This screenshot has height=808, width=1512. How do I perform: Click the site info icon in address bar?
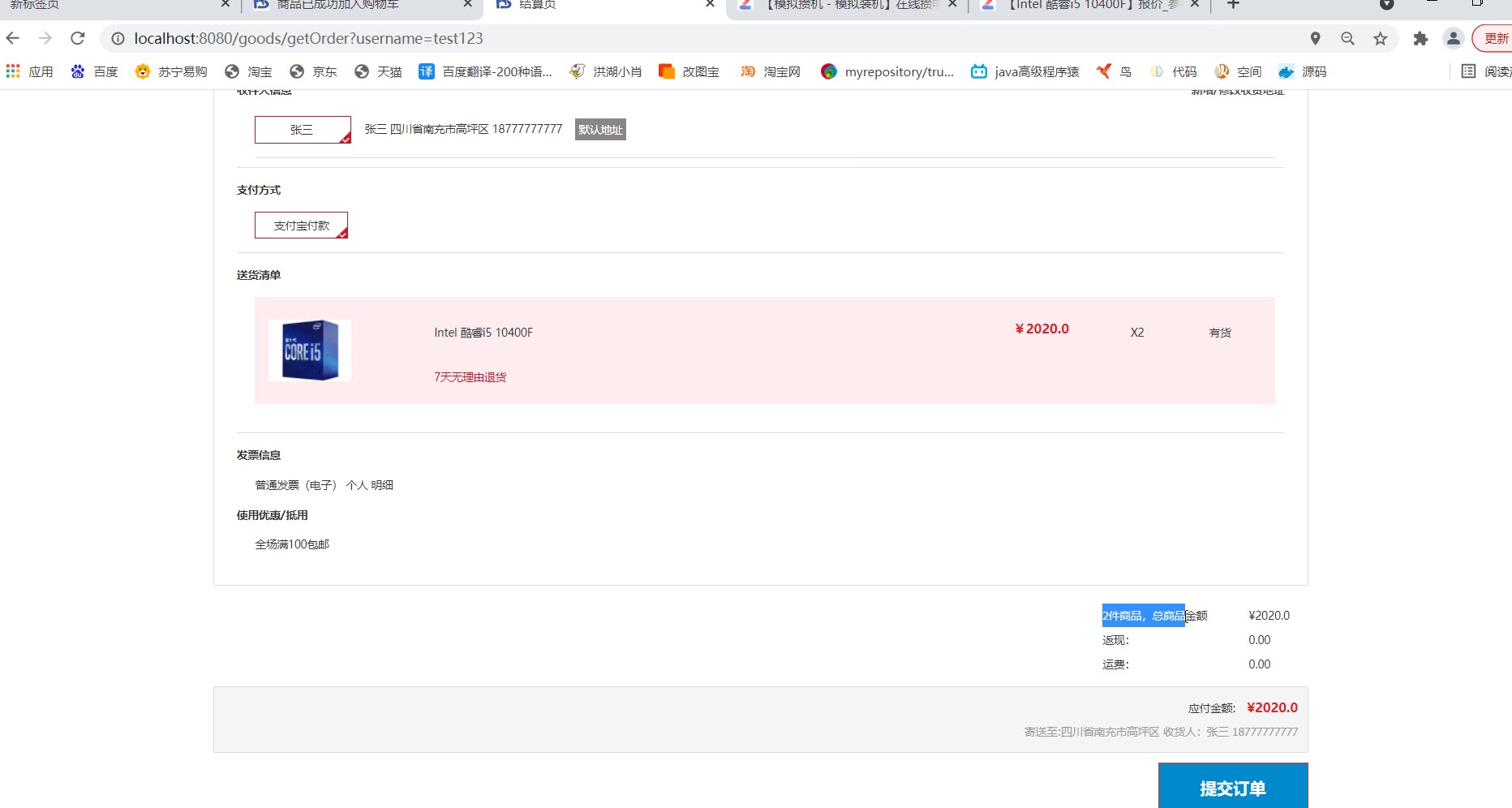pyautogui.click(x=118, y=38)
